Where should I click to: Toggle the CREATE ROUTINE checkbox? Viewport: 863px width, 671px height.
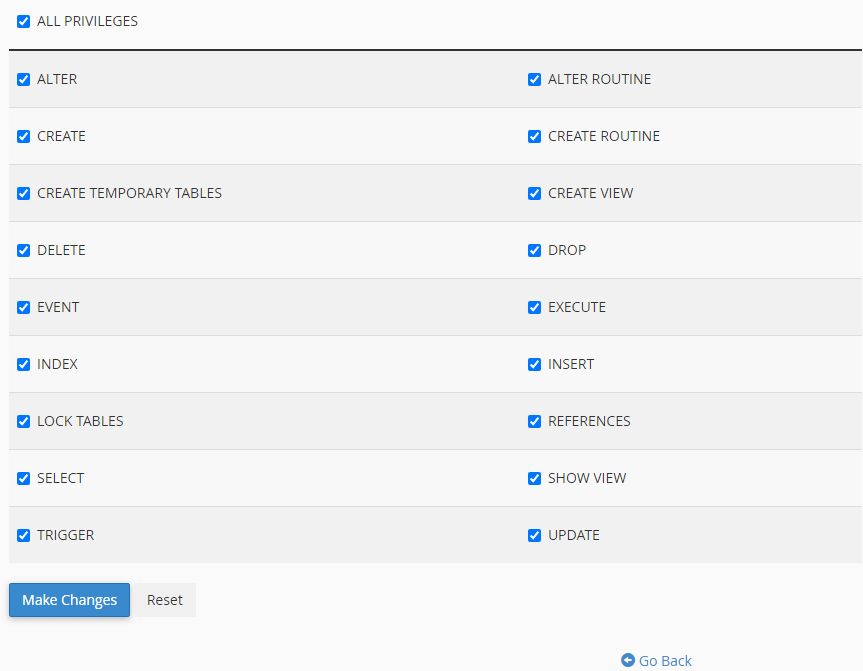point(535,136)
